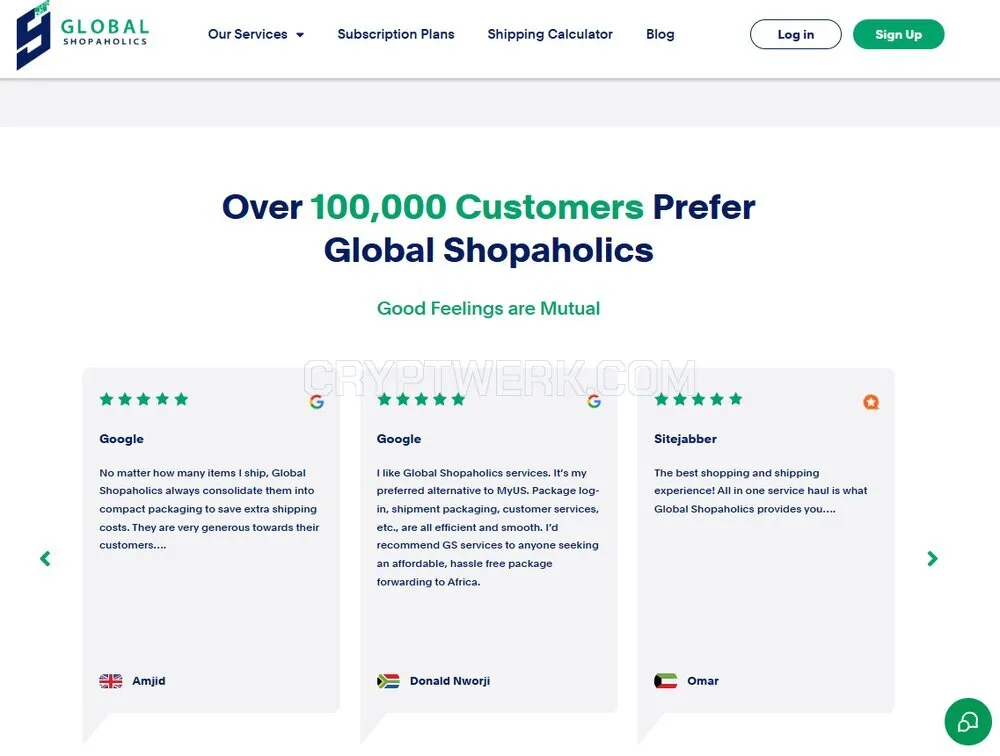1000x756 pixels.
Task: Show previous reviews with left arrow
Action: click(x=45, y=559)
